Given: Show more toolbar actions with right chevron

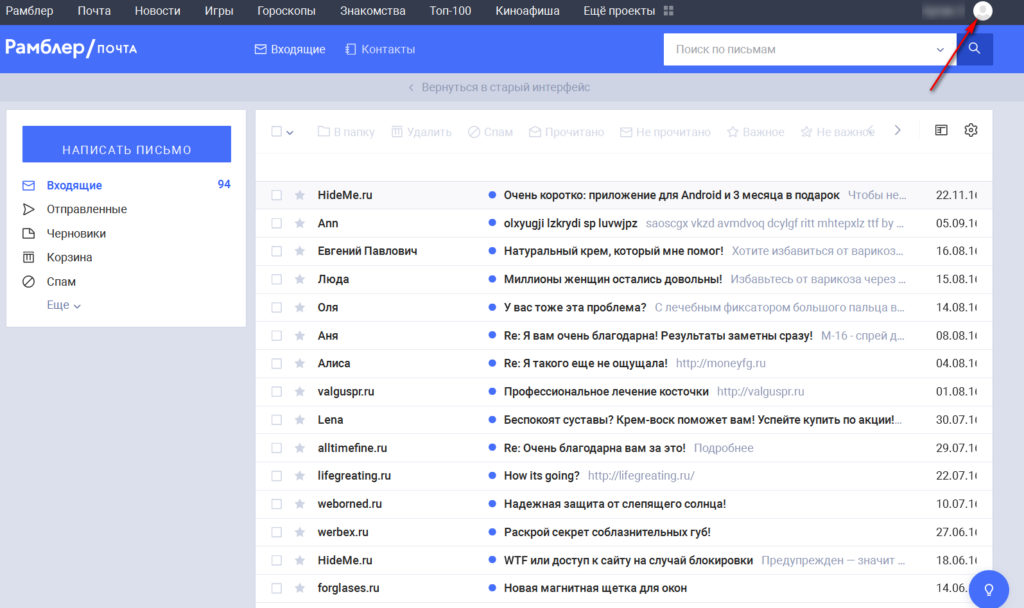Looking at the screenshot, I should pos(897,130).
